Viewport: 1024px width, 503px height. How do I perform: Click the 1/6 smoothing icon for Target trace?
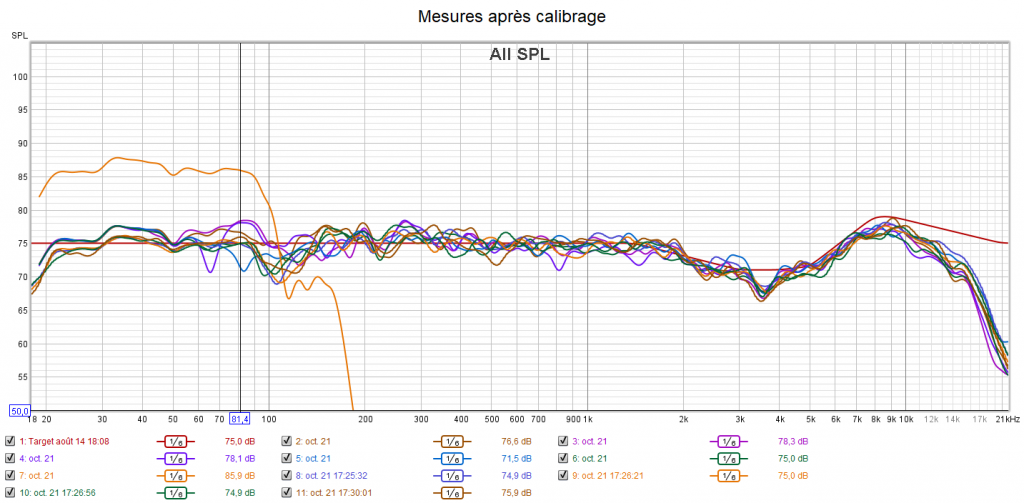174,441
